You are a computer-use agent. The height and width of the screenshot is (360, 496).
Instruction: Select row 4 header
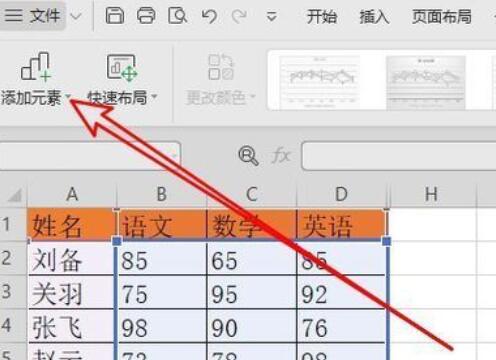pos(13,325)
